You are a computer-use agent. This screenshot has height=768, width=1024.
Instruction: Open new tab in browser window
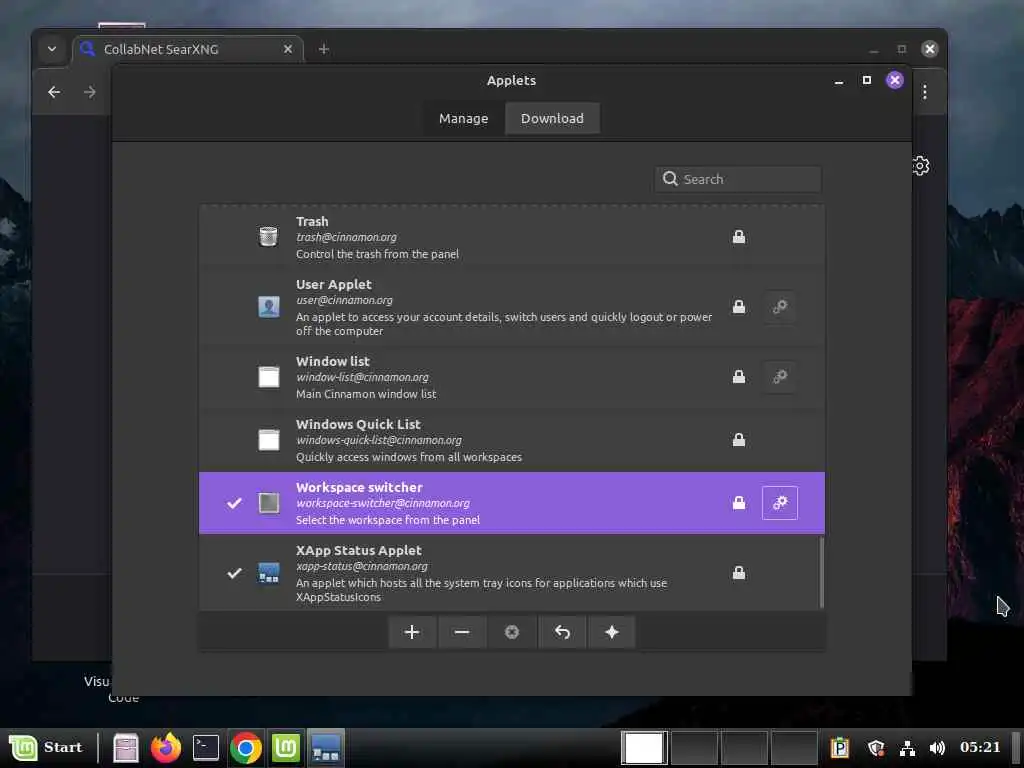pyautogui.click(x=324, y=49)
